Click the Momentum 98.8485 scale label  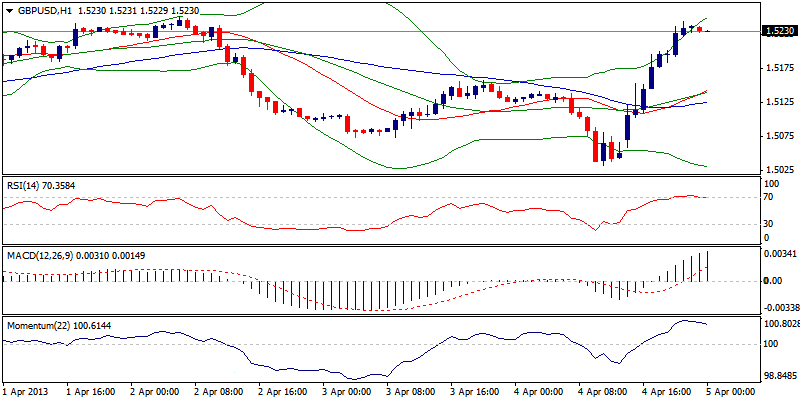coord(779,376)
